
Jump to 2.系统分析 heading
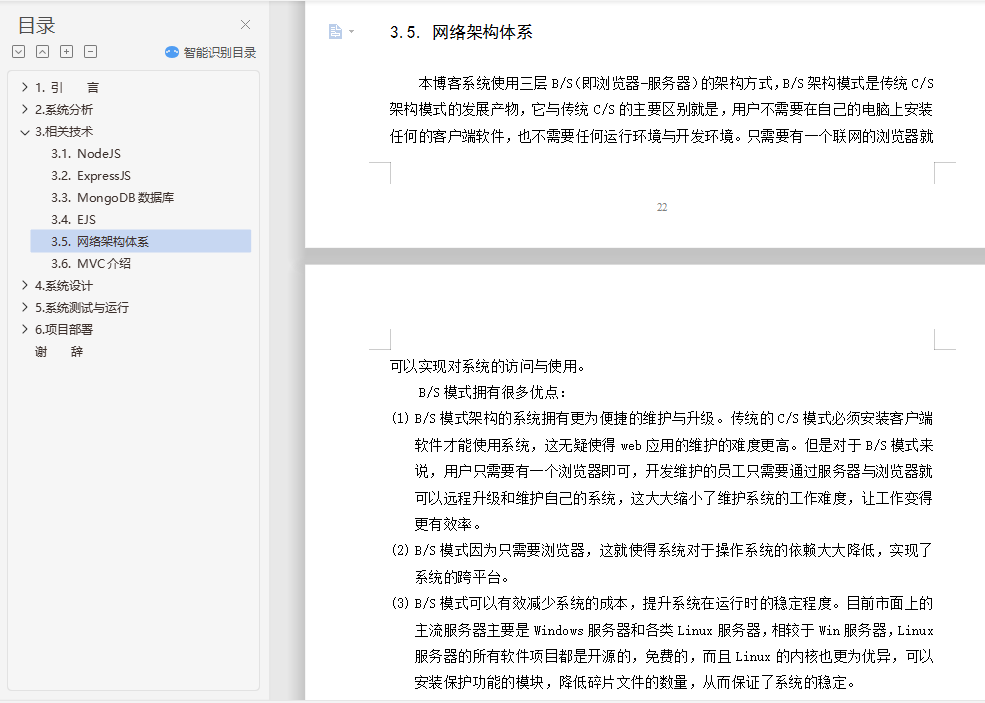(x=63, y=109)
